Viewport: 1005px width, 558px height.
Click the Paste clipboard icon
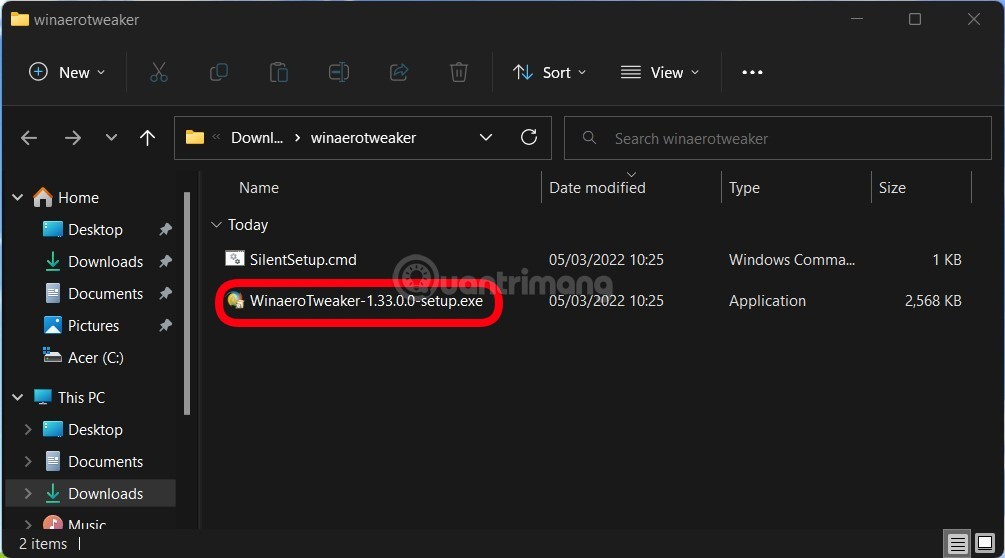coord(279,72)
